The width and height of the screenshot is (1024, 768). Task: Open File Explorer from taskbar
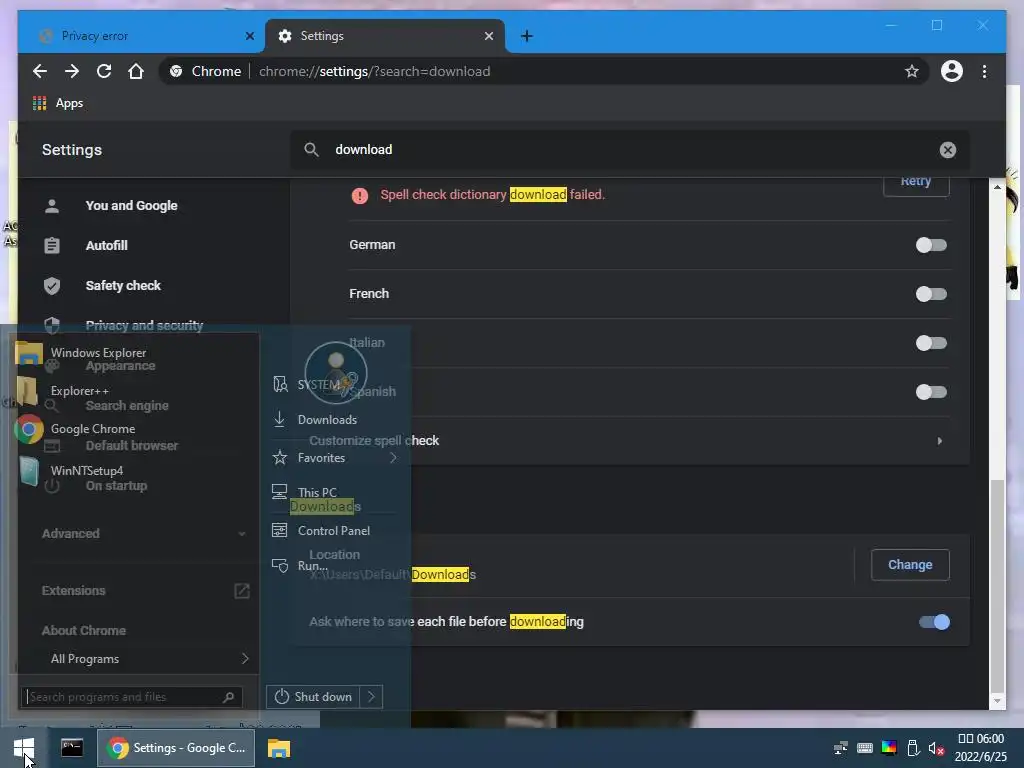click(x=279, y=748)
